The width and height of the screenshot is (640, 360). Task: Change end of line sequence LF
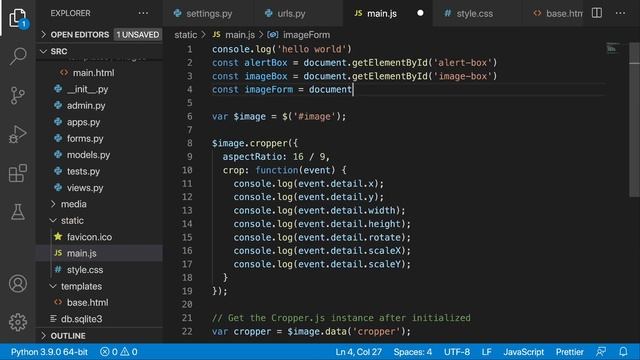[x=486, y=352]
